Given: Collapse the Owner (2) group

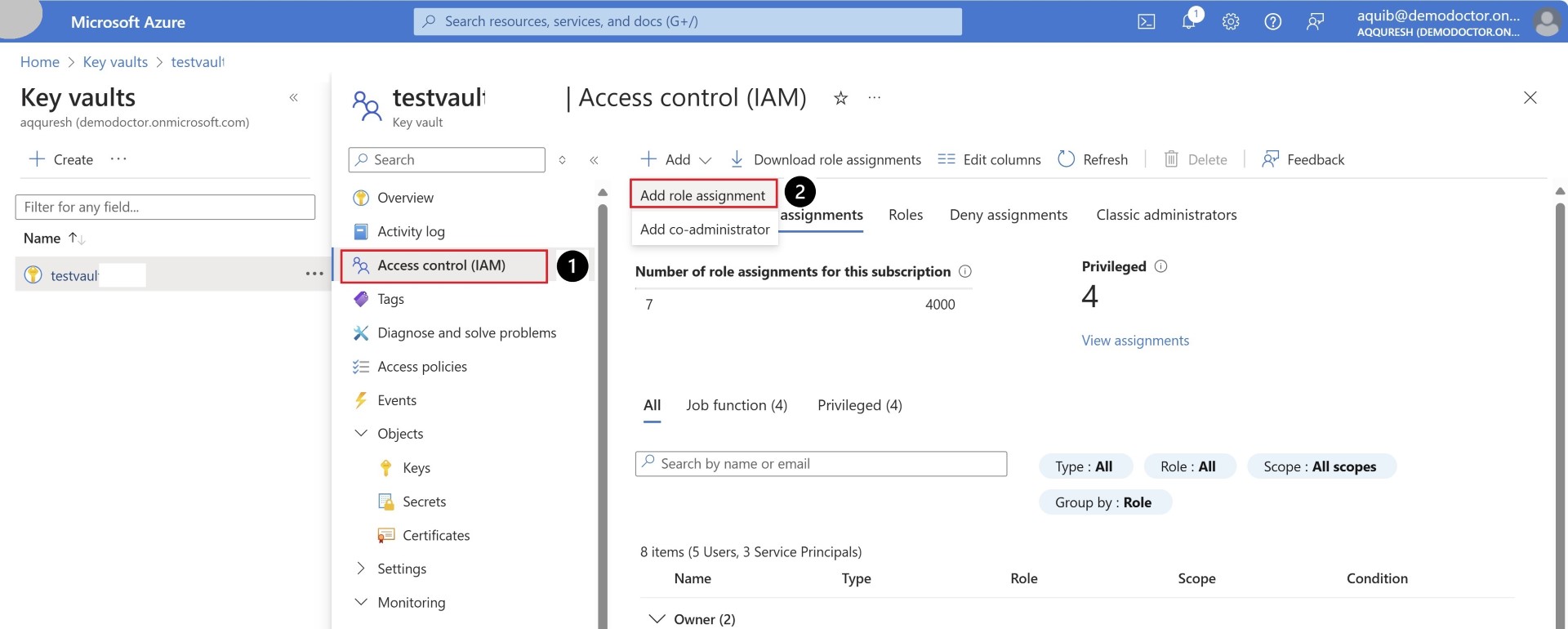Looking at the screenshot, I should pos(657,619).
